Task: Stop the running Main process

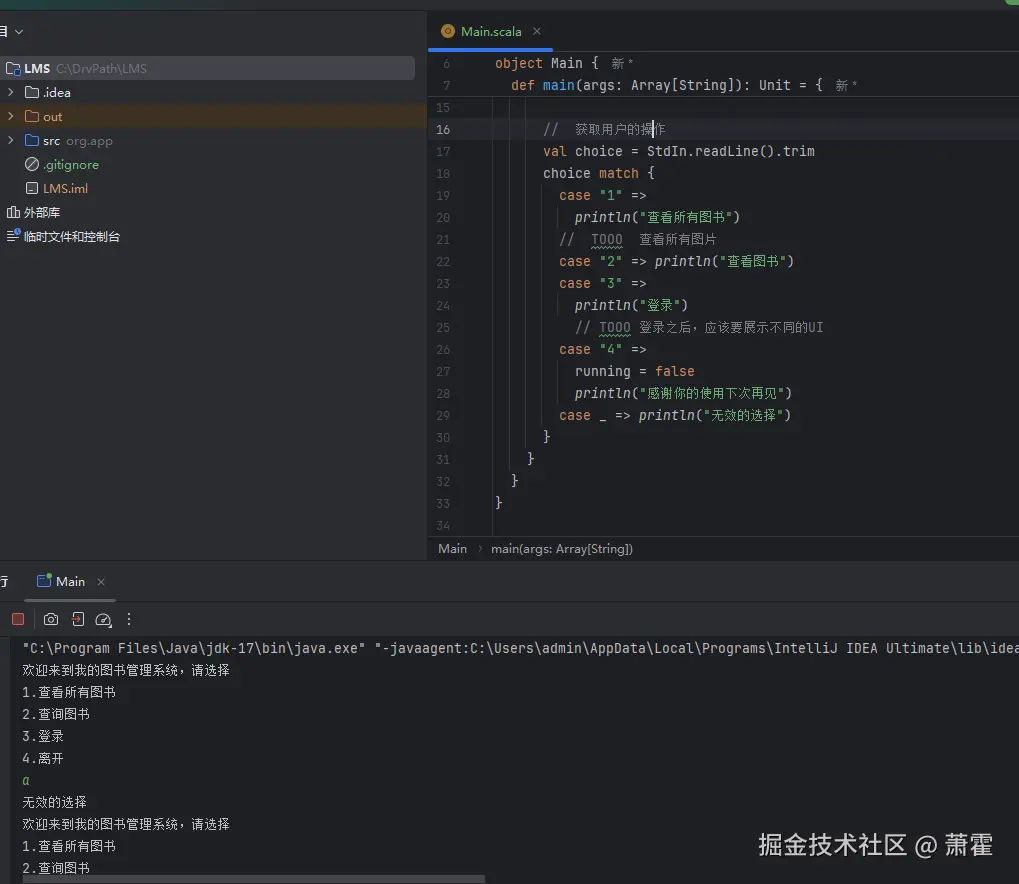Action: coord(18,619)
